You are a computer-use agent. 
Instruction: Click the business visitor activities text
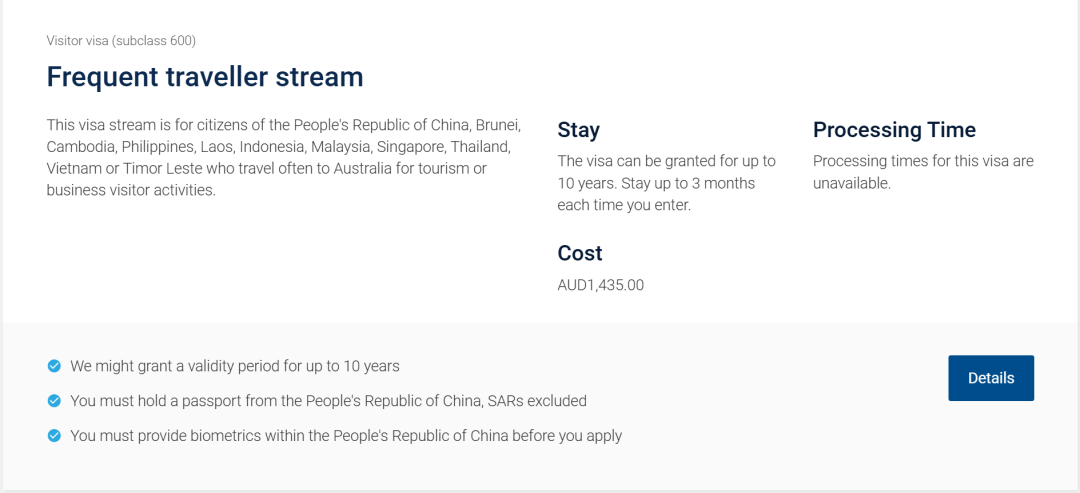pos(131,190)
